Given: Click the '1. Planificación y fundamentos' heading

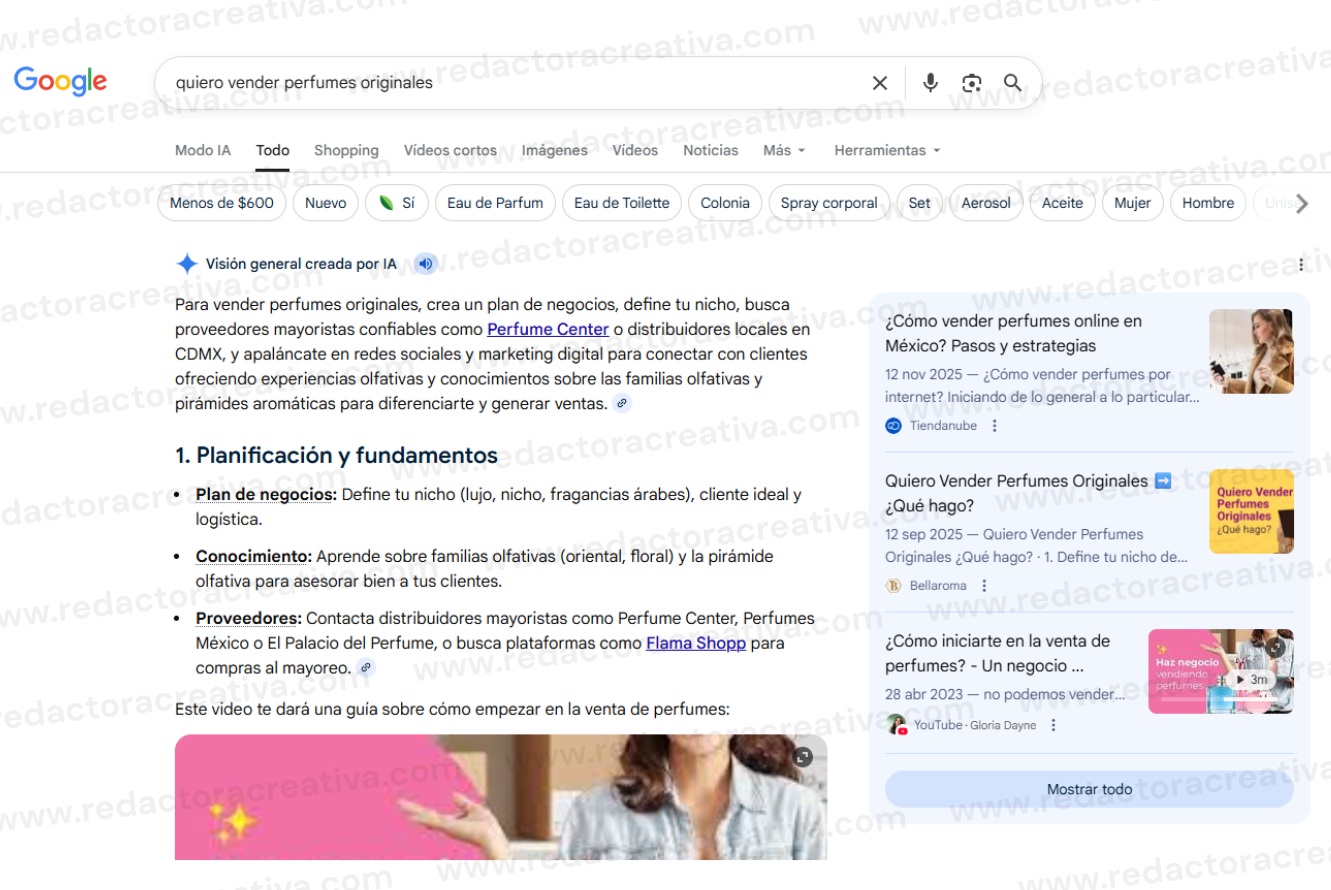Looking at the screenshot, I should point(336,456).
